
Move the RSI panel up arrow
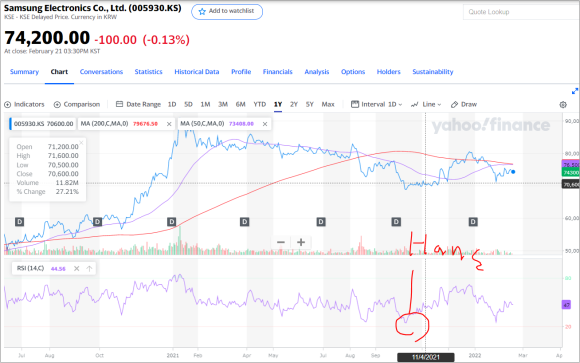pyautogui.click(x=89, y=269)
